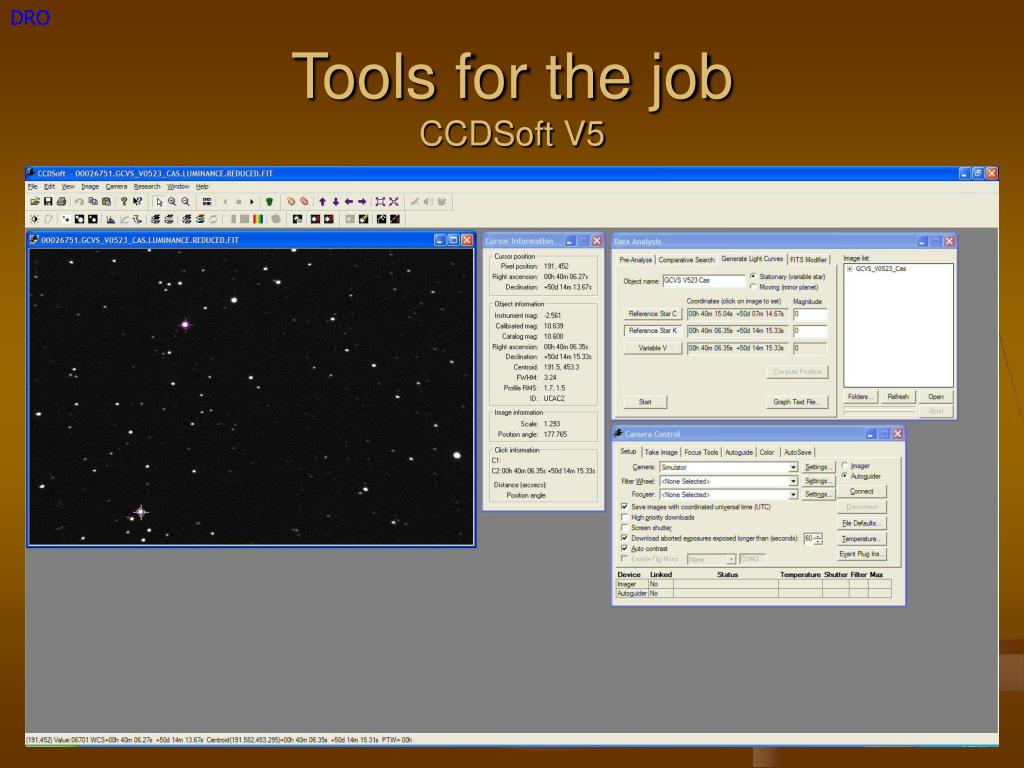Viewport: 1024px width, 768px height.
Task: Switch to the Pre-Analyze tab
Action: pyautogui.click(x=635, y=260)
